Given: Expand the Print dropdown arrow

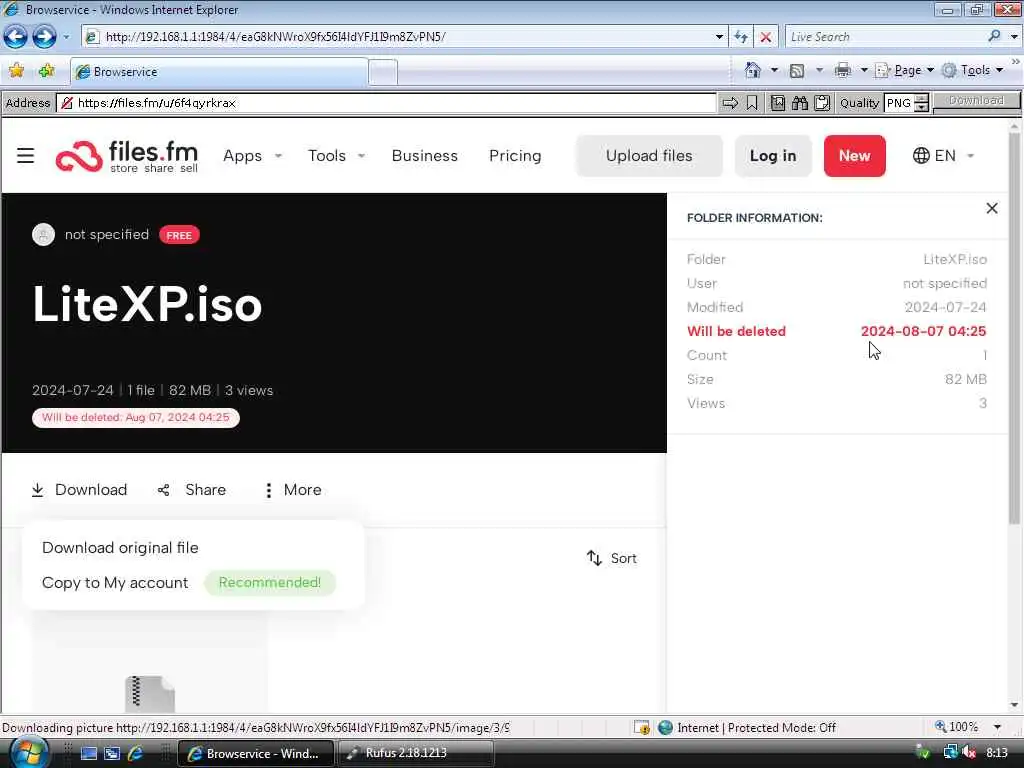Looking at the screenshot, I should (x=863, y=70).
